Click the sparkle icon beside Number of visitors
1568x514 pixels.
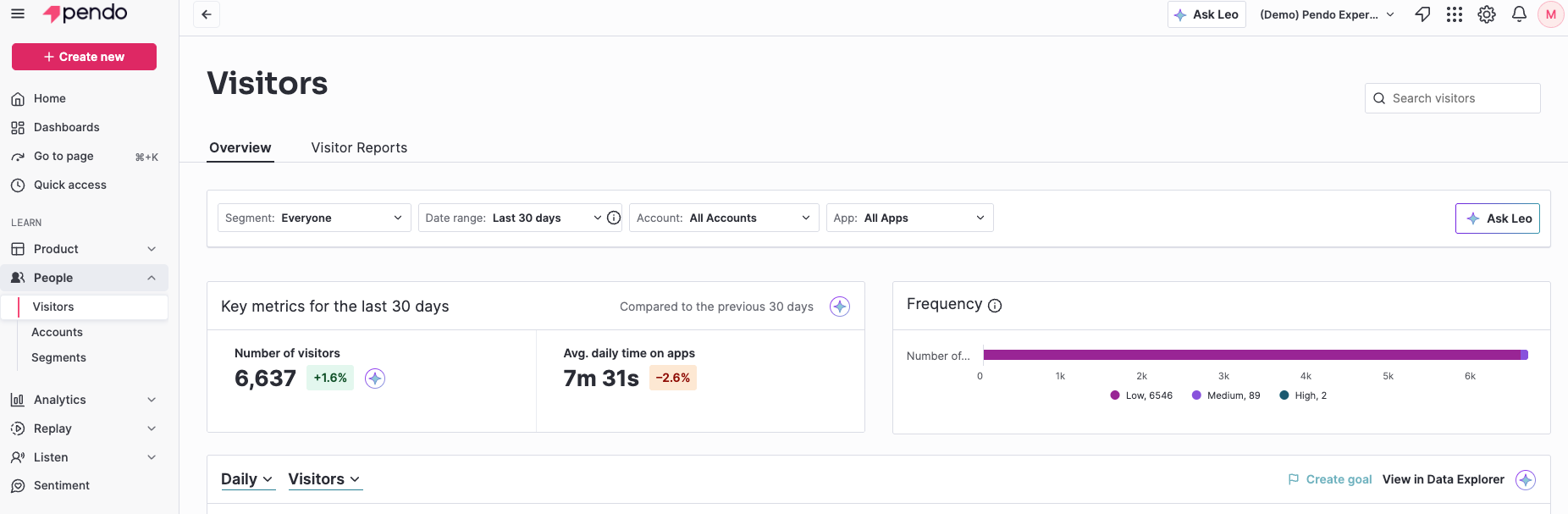tap(375, 379)
